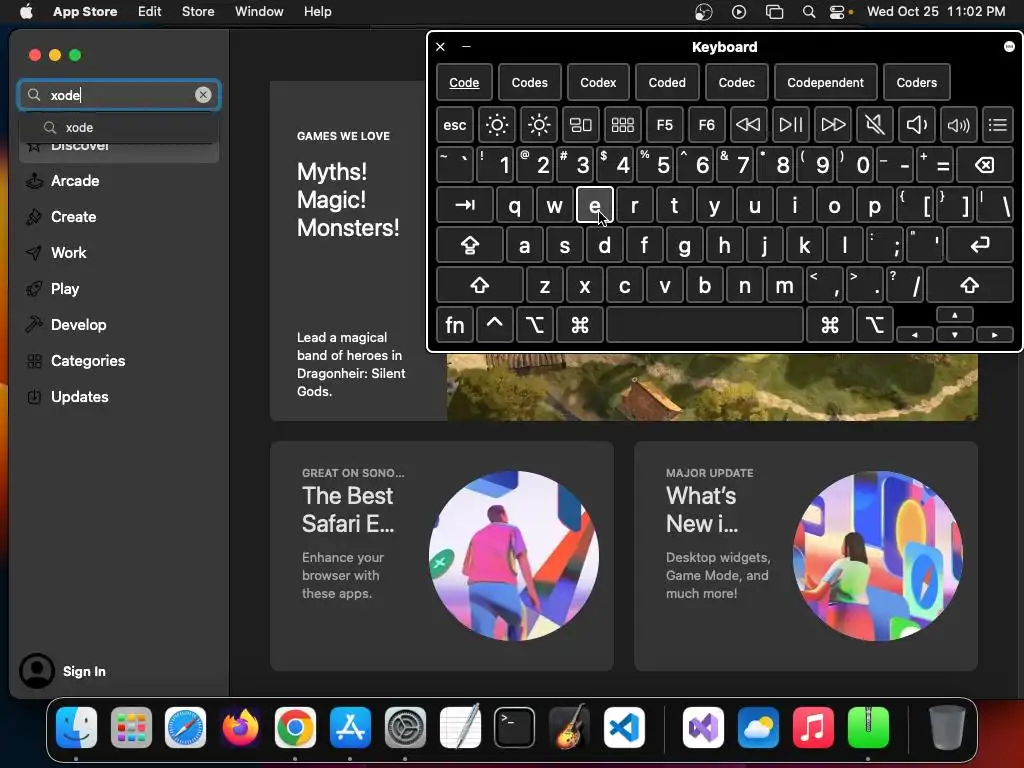Viewport: 1024px width, 768px height.
Task: Clear the App Store search field
Action: click(x=203, y=95)
